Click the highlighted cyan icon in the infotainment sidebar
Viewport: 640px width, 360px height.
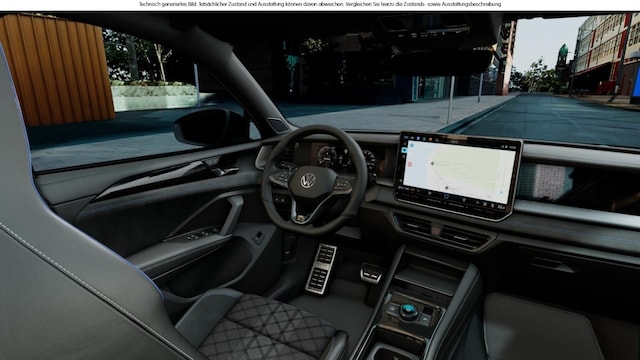pyautogui.click(x=404, y=150)
